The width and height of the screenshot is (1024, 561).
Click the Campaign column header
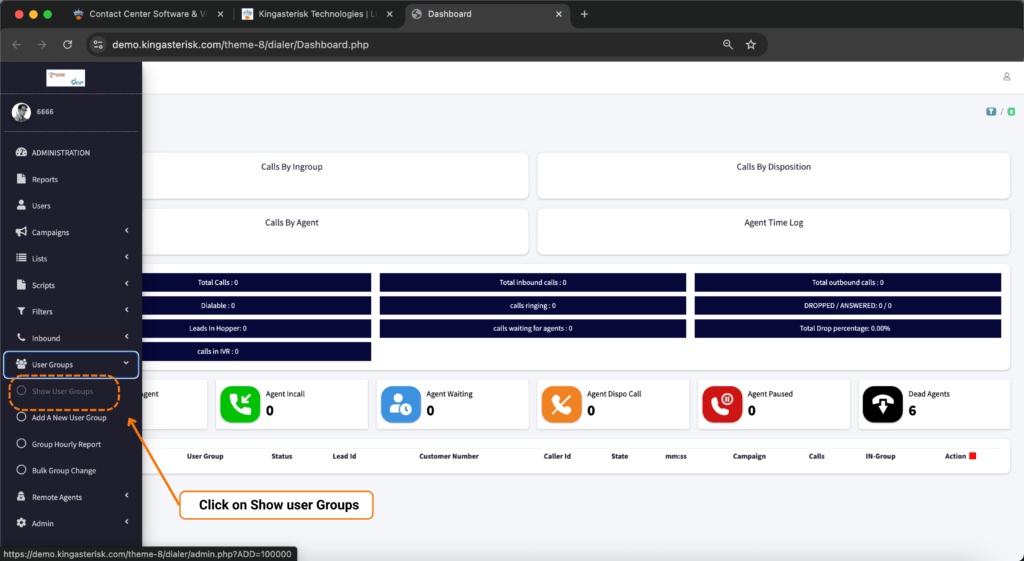[749, 456]
